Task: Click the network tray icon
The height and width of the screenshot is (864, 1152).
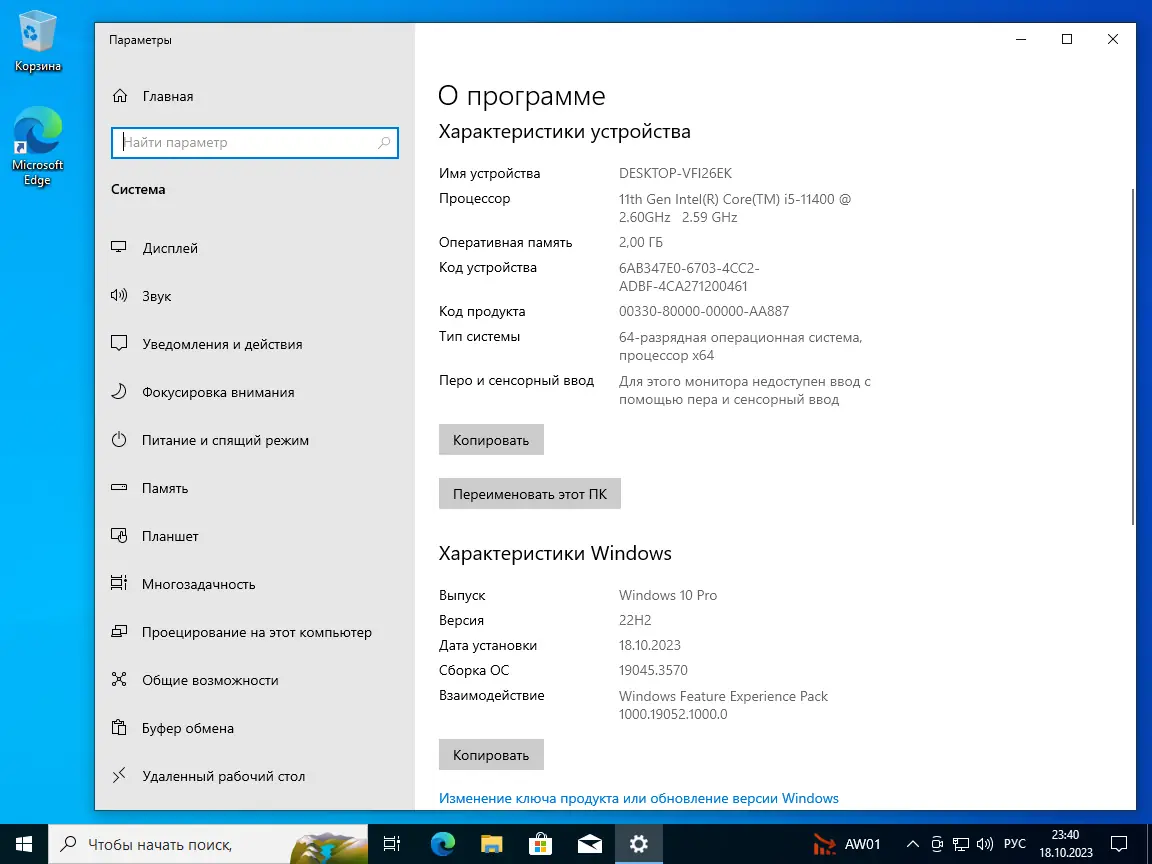Action: point(961,844)
